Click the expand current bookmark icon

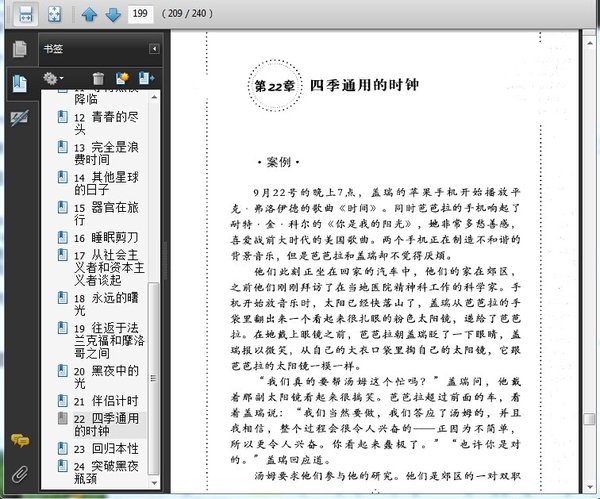click(x=146, y=78)
